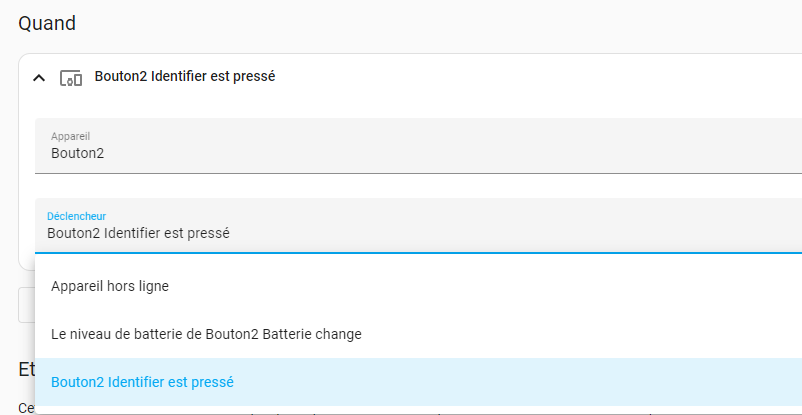Select highlighted 'Bouton2 Identifier est pressé' option

coord(142,382)
